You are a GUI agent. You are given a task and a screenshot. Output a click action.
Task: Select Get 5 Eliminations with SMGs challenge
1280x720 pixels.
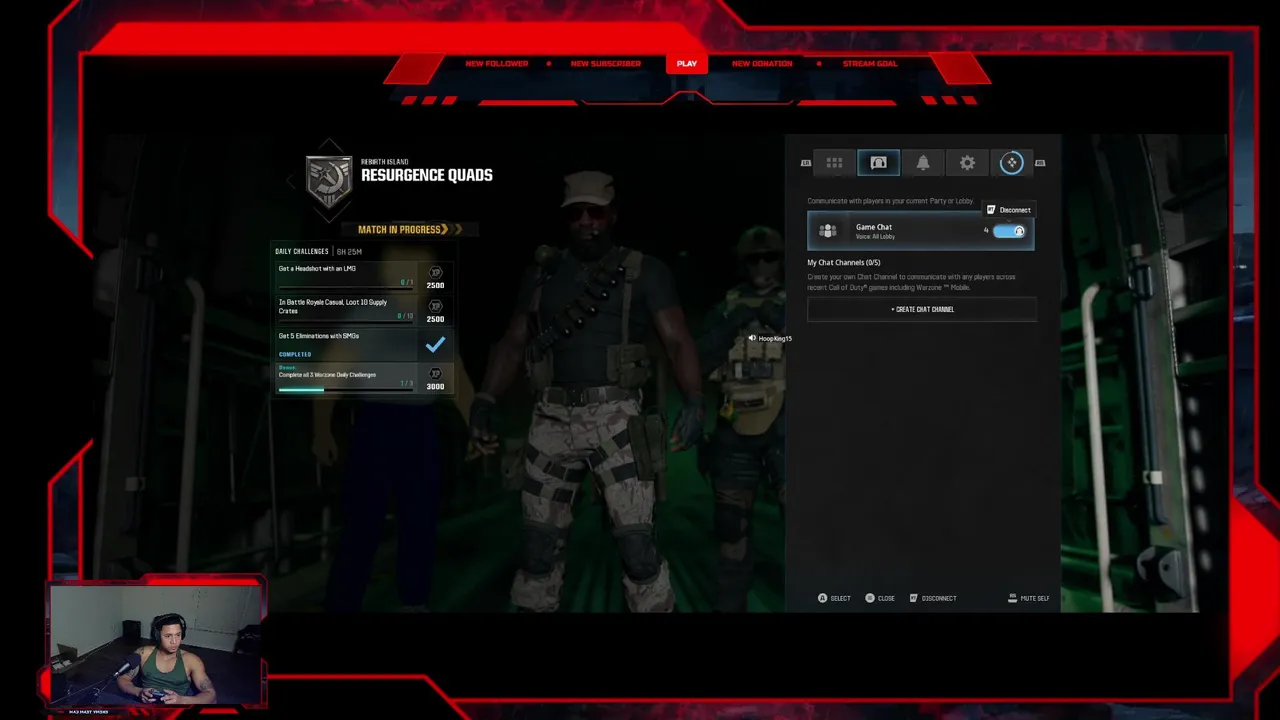coord(363,344)
